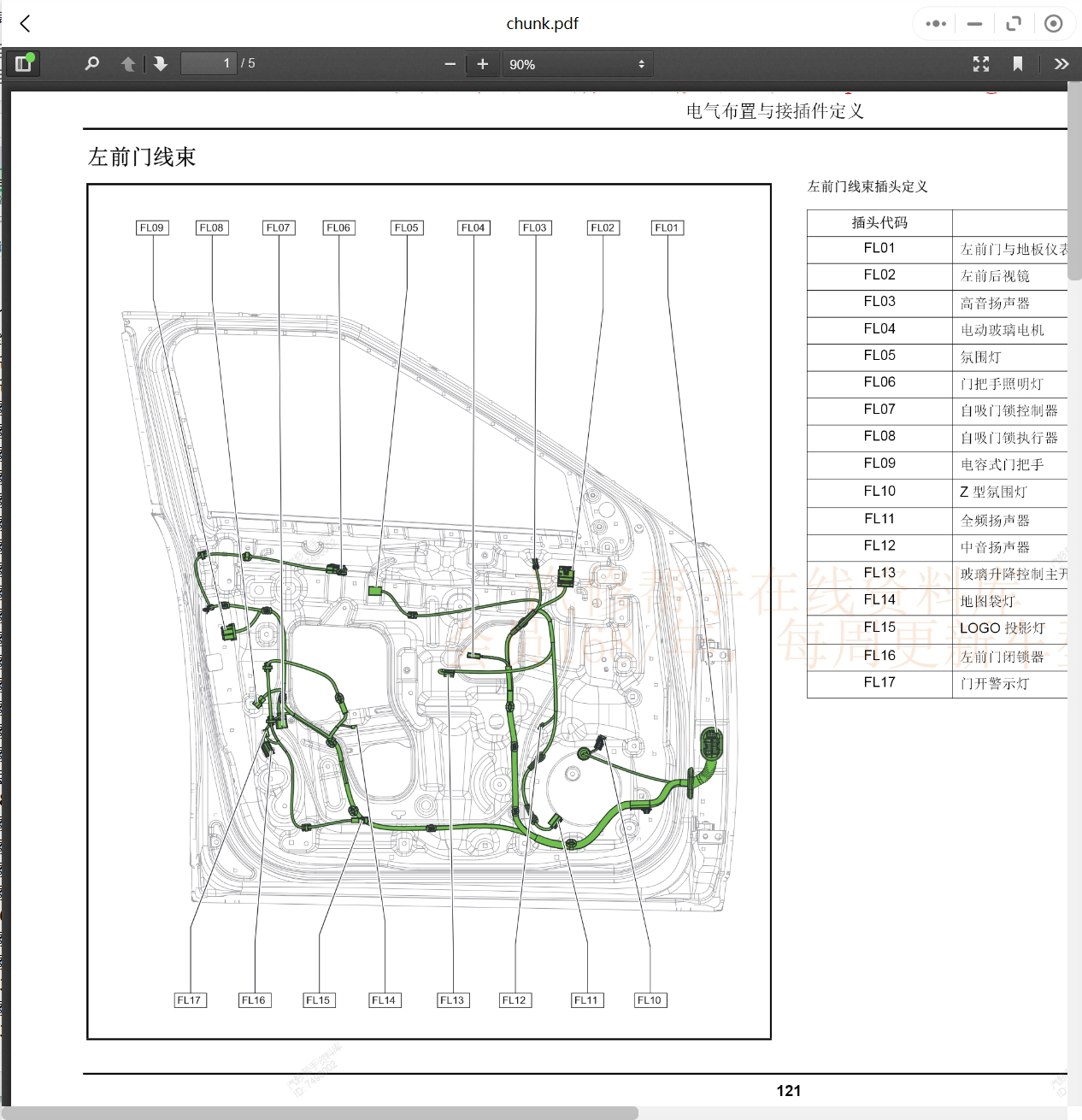This screenshot has height=1120, width=1082.
Task: Click the FL17 connector label in diagram
Action: coord(189,1000)
